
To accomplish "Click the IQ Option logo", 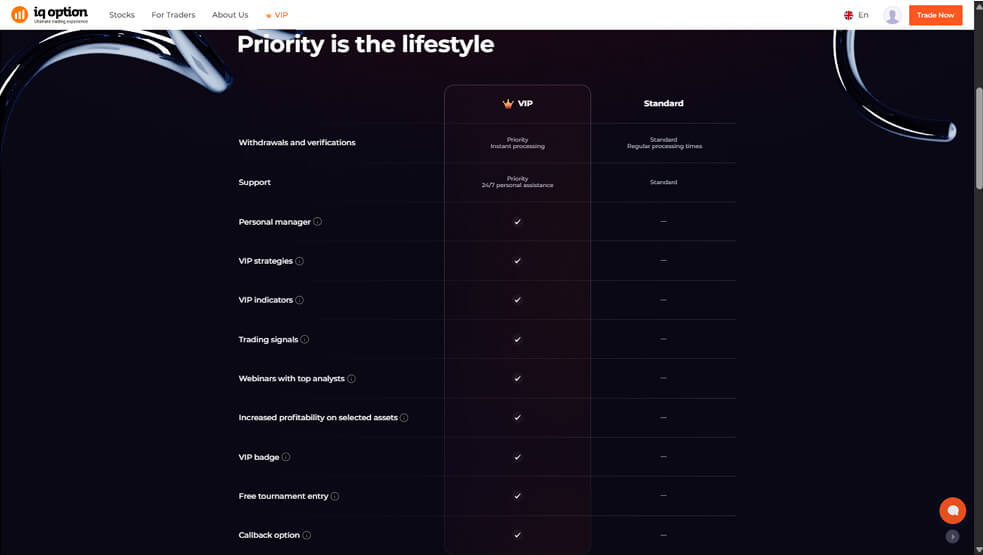I will click(x=49, y=14).
